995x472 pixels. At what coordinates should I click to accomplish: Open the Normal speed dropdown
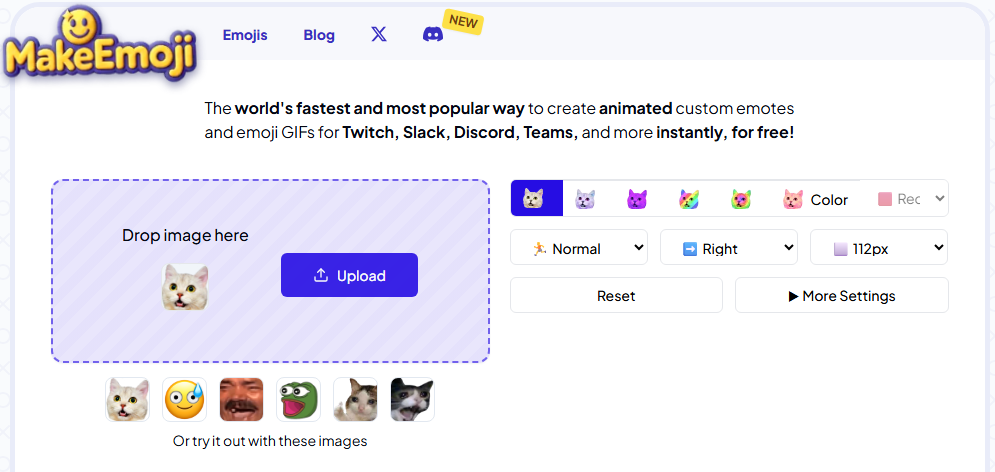click(x=579, y=248)
